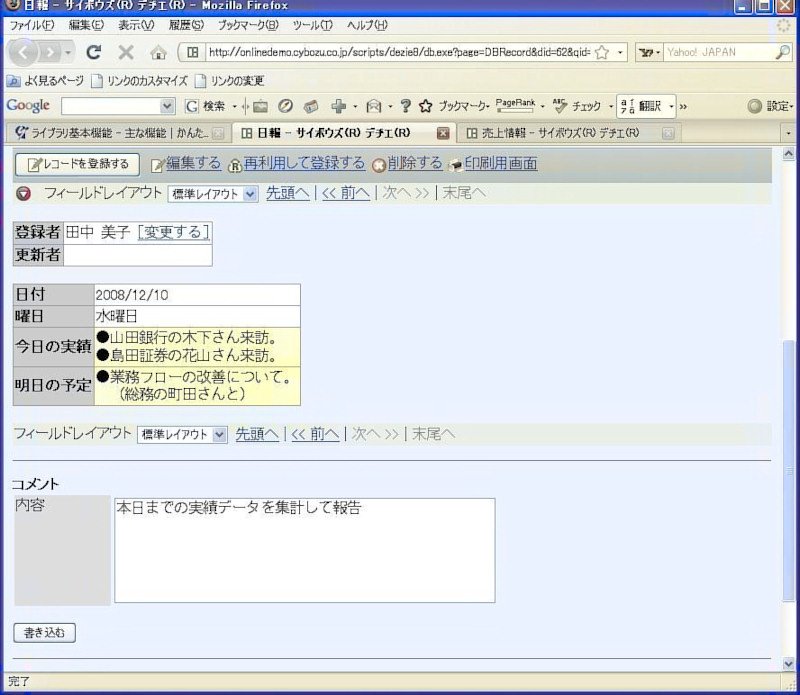
Task: Click レコードを登録する button
Action: [x=77, y=164]
